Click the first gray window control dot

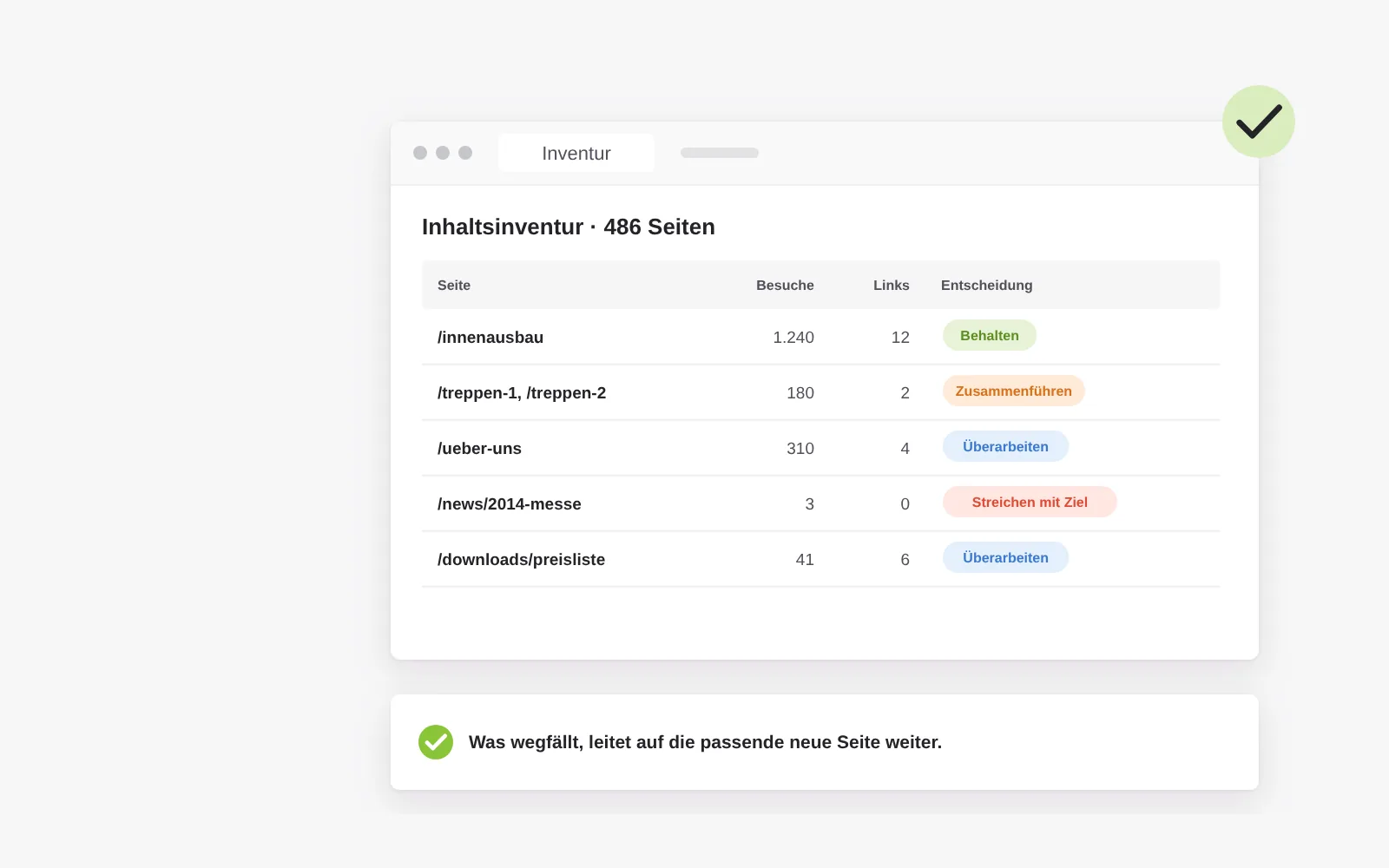click(x=420, y=153)
